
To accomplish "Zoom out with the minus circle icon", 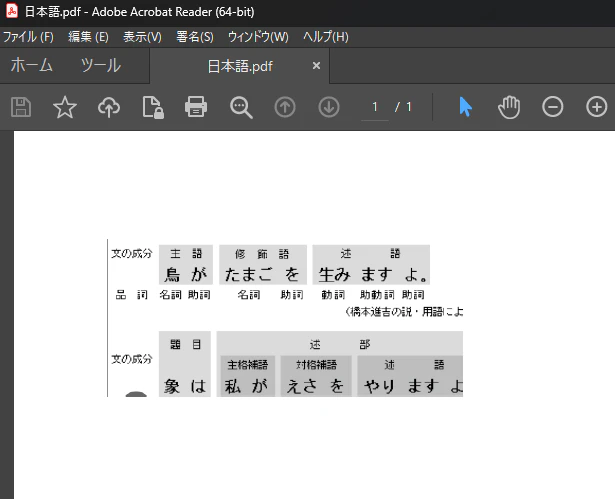I will pyautogui.click(x=553, y=107).
